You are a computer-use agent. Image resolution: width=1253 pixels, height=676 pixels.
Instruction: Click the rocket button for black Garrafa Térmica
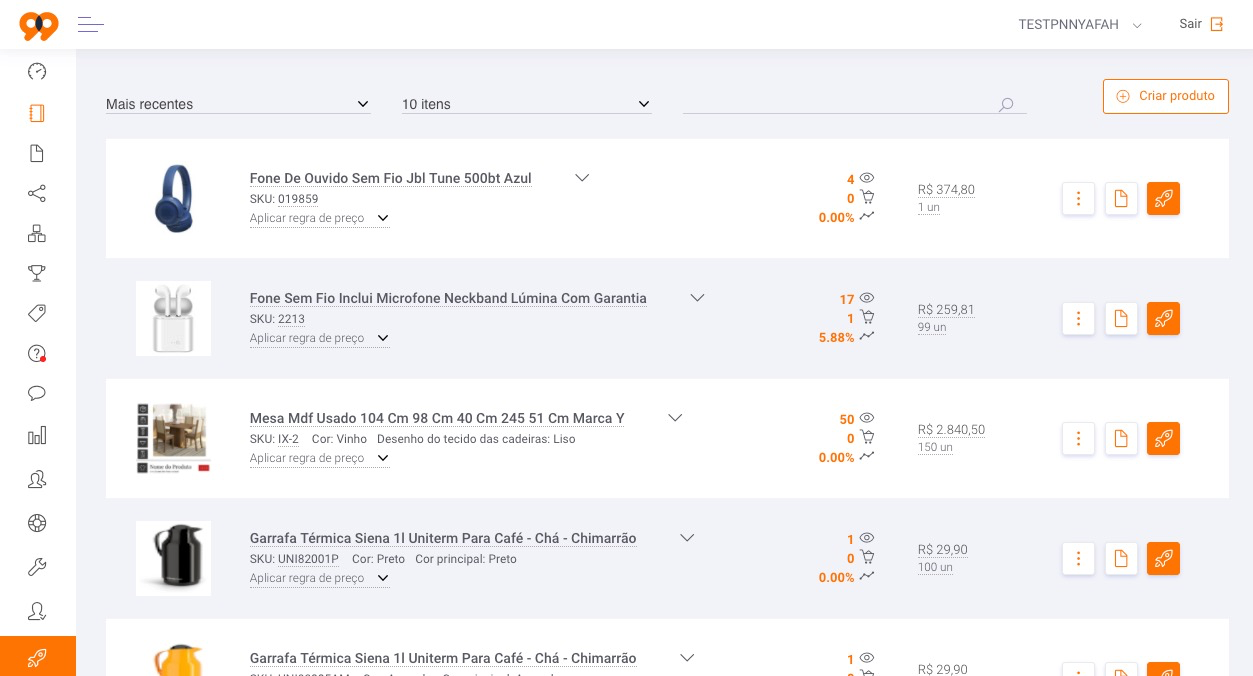pyautogui.click(x=1163, y=558)
